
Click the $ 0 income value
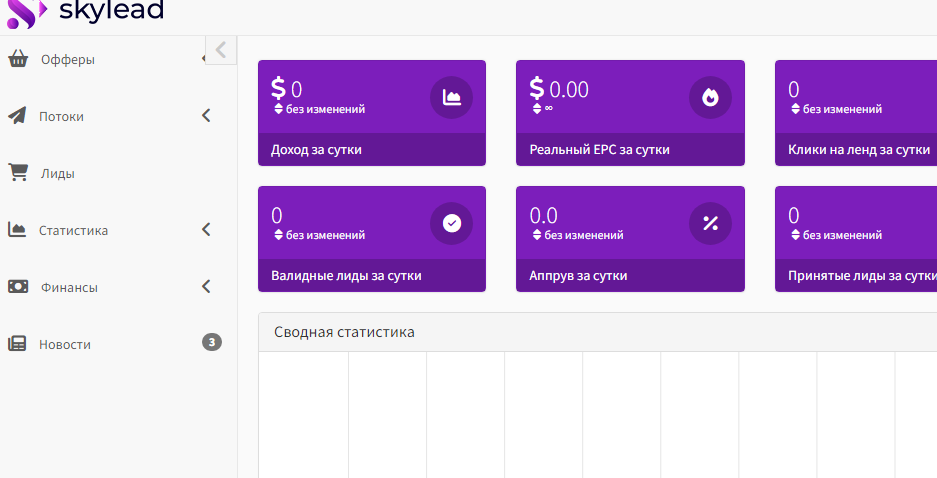[x=287, y=89]
